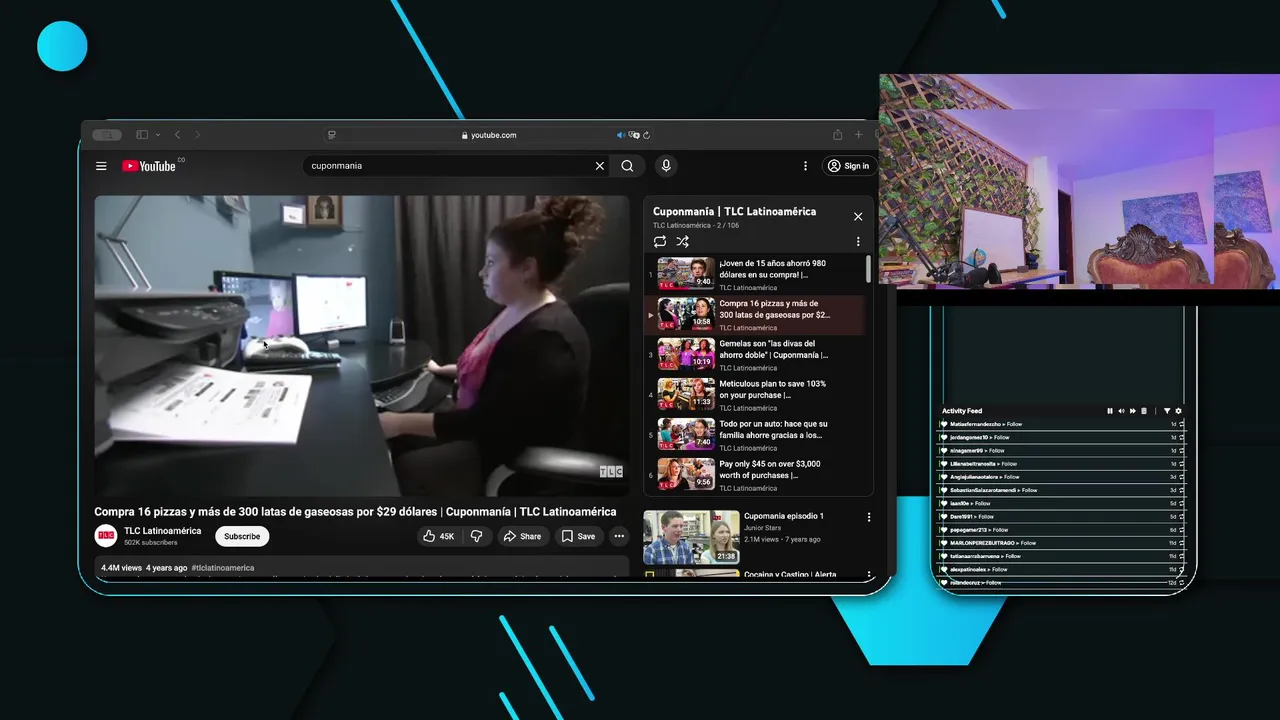Click the playlist panel scrollbar
Screen dimensions: 1280x720
868,269
